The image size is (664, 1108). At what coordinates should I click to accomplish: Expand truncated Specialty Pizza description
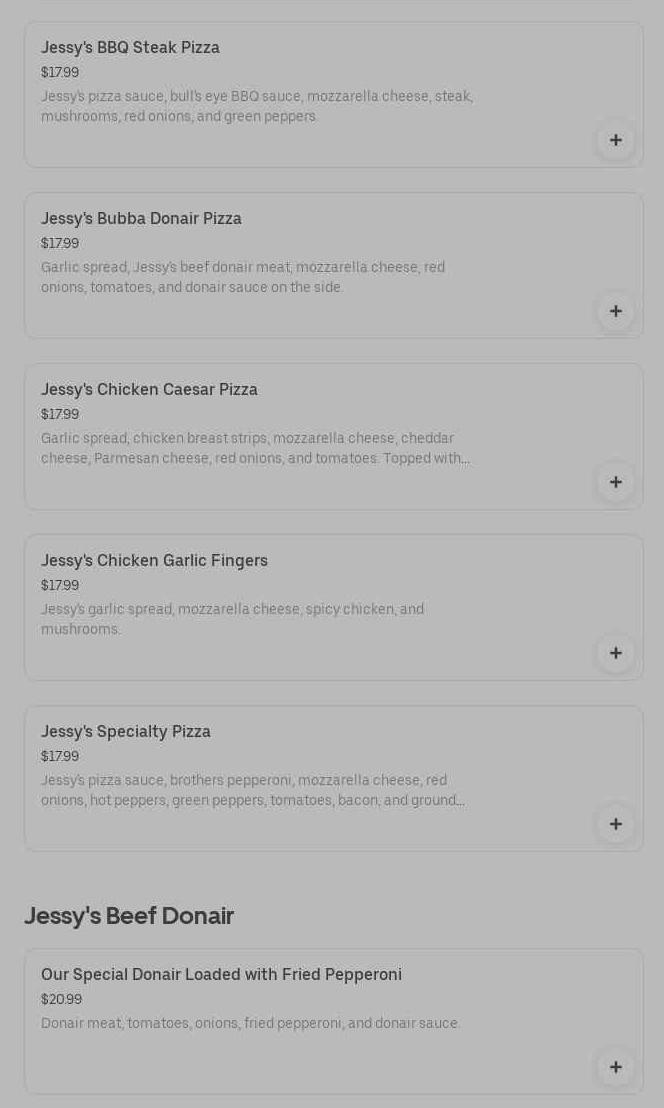point(252,791)
